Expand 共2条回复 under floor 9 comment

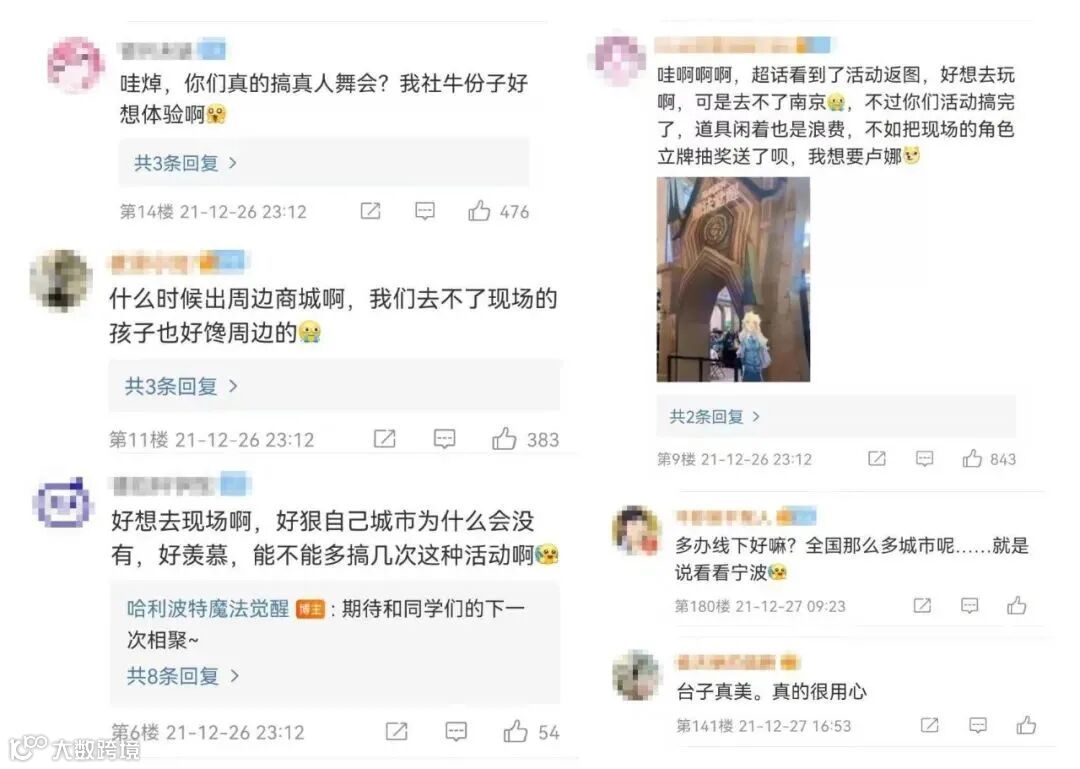coord(715,416)
